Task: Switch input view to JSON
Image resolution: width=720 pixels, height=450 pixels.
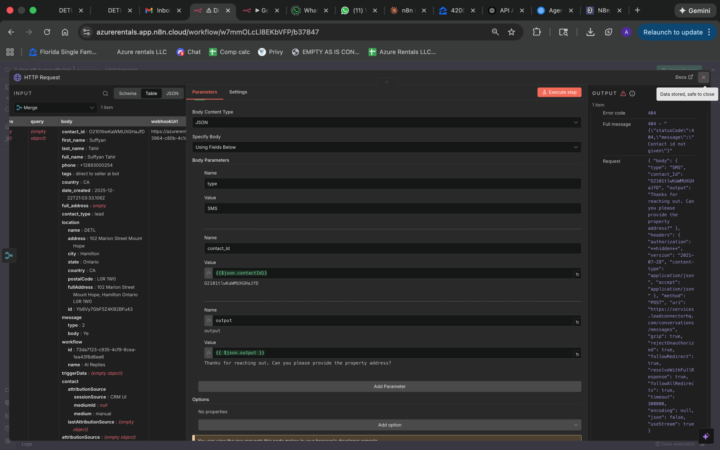Action: pos(172,93)
